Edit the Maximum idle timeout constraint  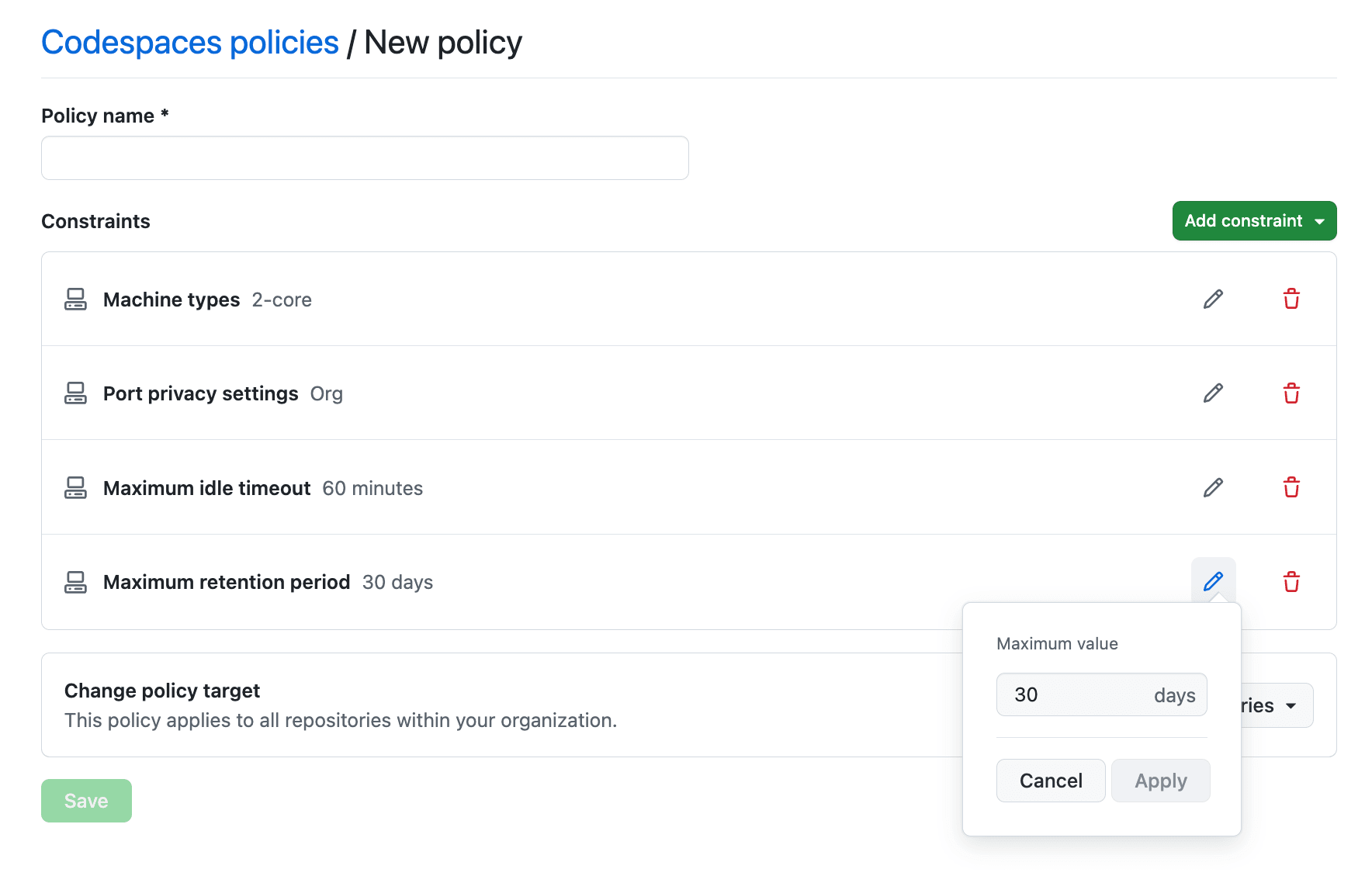click(x=1213, y=488)
